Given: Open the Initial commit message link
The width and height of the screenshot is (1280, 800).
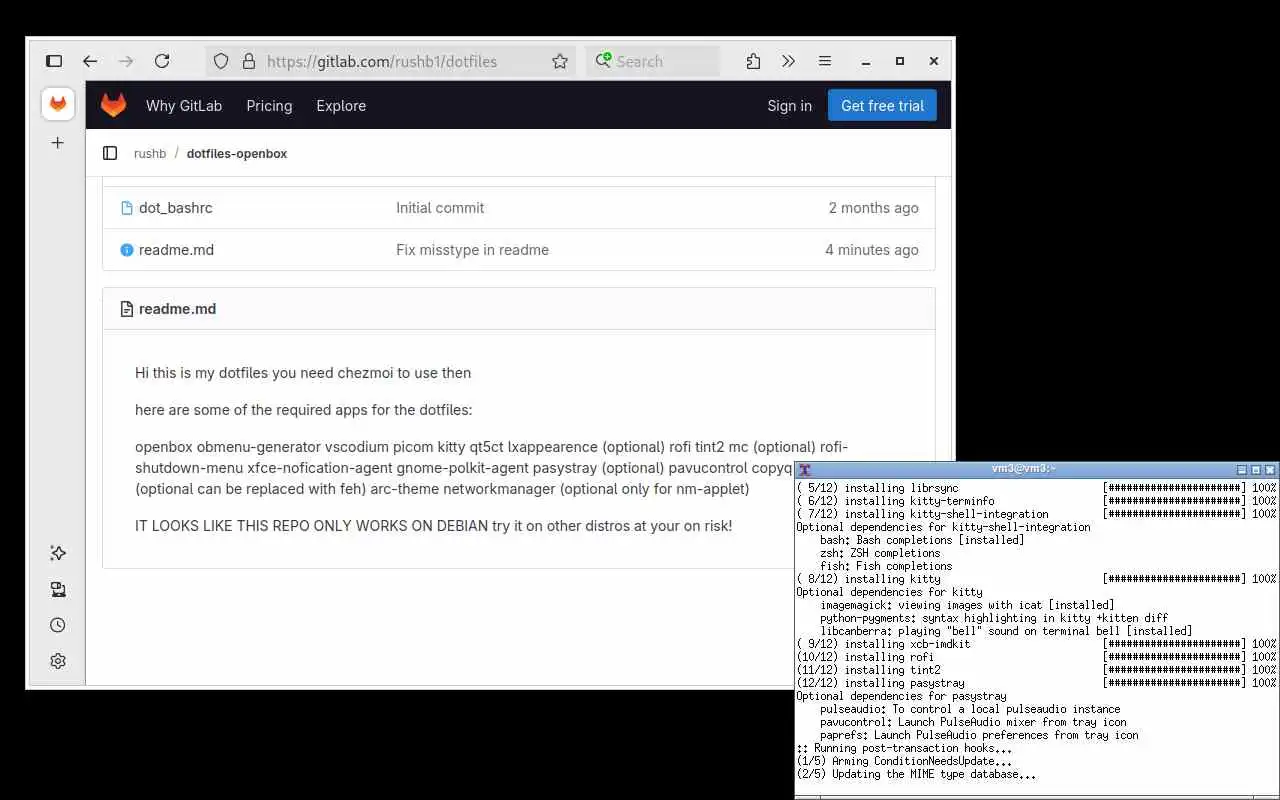Looking at the screenshot, I should click(x=440, y=208).
